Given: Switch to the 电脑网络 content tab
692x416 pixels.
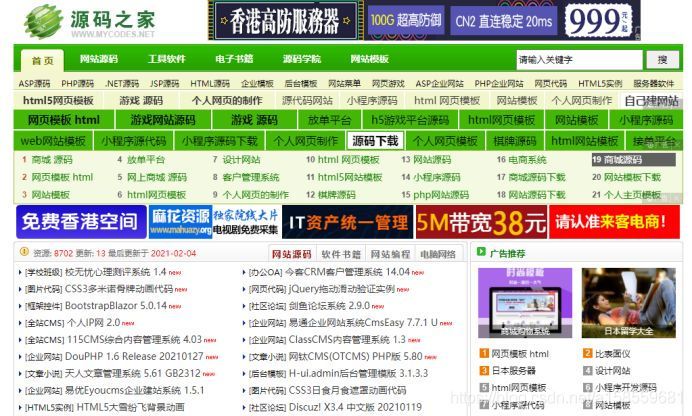Looking at the screenshot, I should tap(438, 254).
